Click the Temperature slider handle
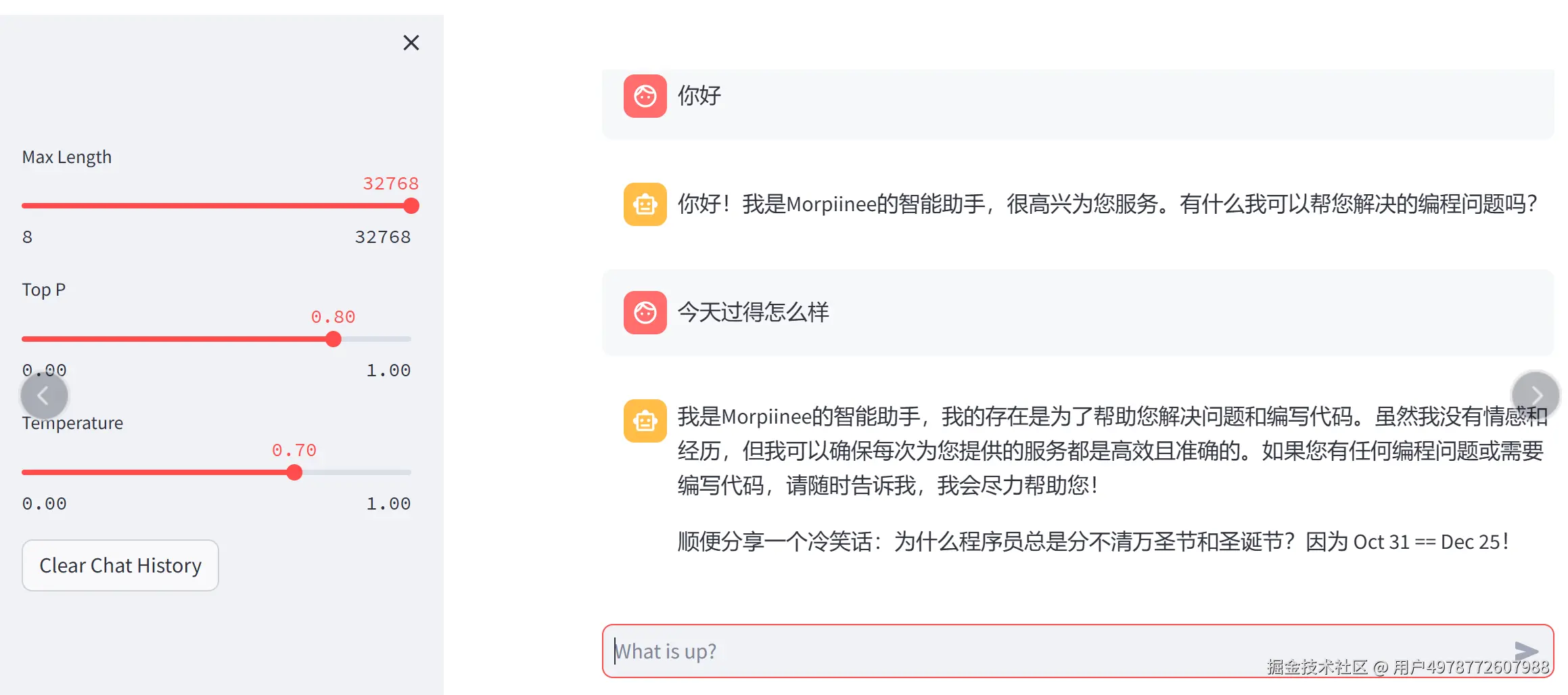The image size is (1568, 695). [x=294, y=472]
